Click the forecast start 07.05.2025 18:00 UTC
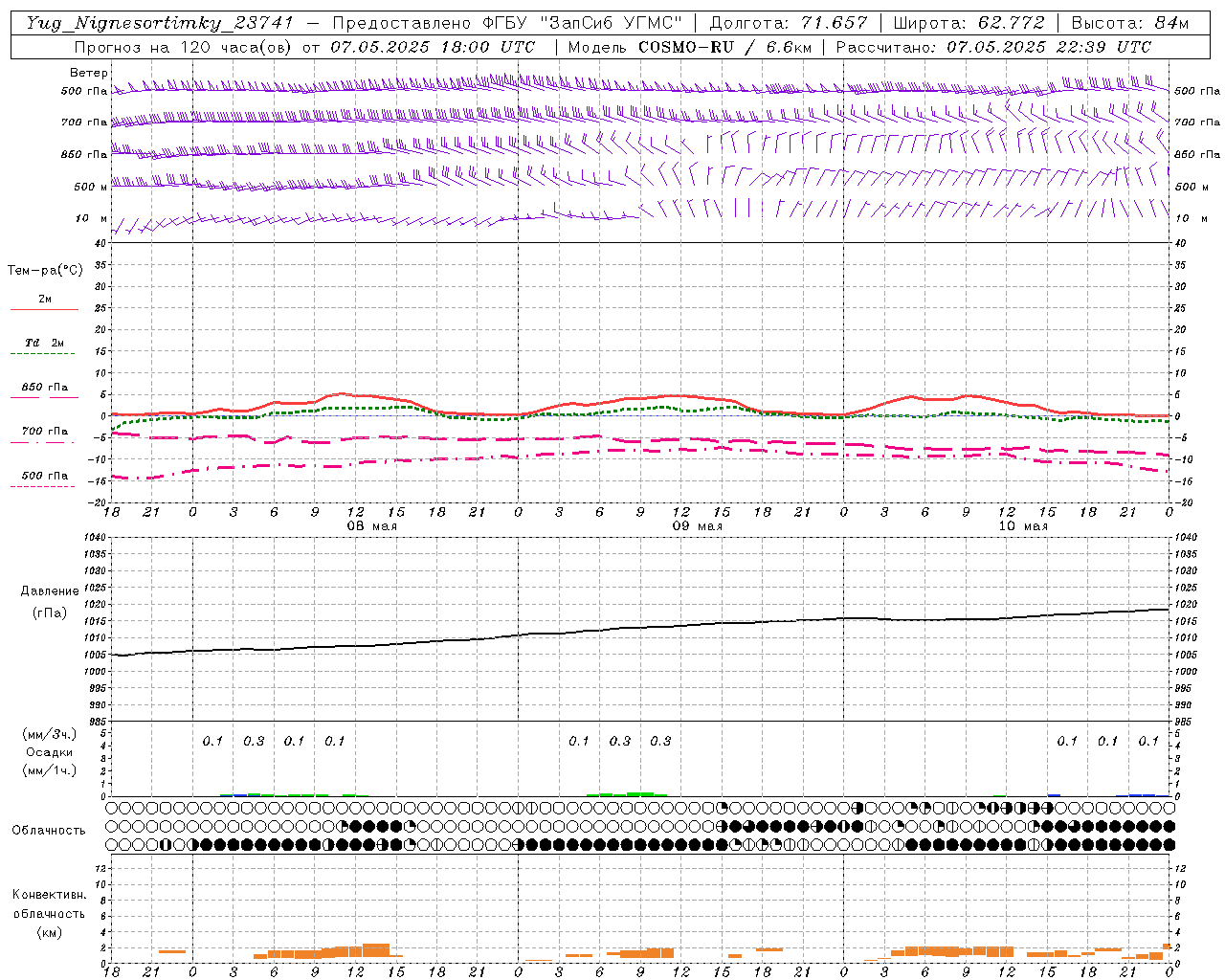Screen dimensions: 1225x980 433,46
